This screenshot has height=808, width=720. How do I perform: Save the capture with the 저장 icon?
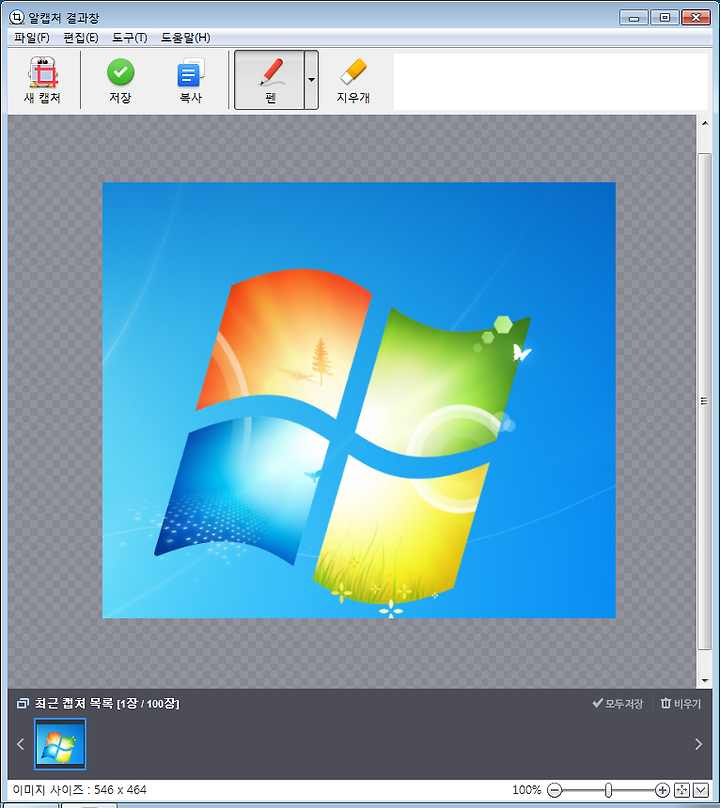121,80
